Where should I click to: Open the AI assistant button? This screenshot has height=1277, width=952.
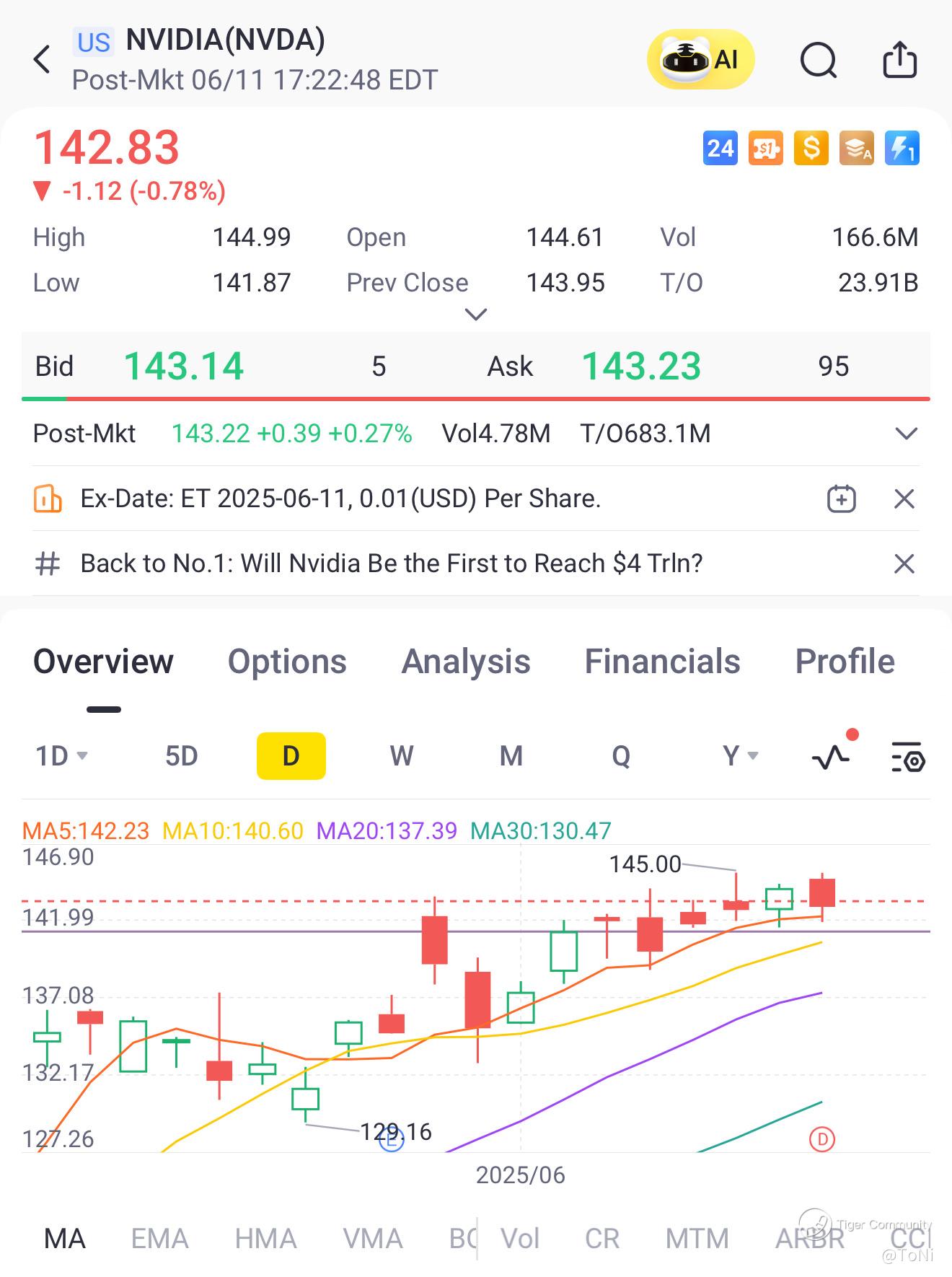click(700, 59)
